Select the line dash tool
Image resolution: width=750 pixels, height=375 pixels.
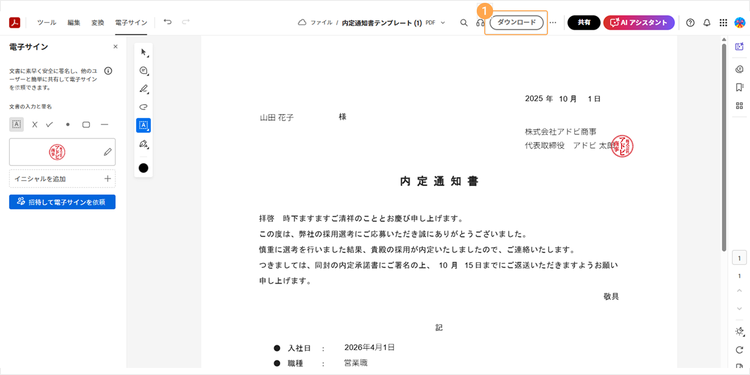(104, 124)
